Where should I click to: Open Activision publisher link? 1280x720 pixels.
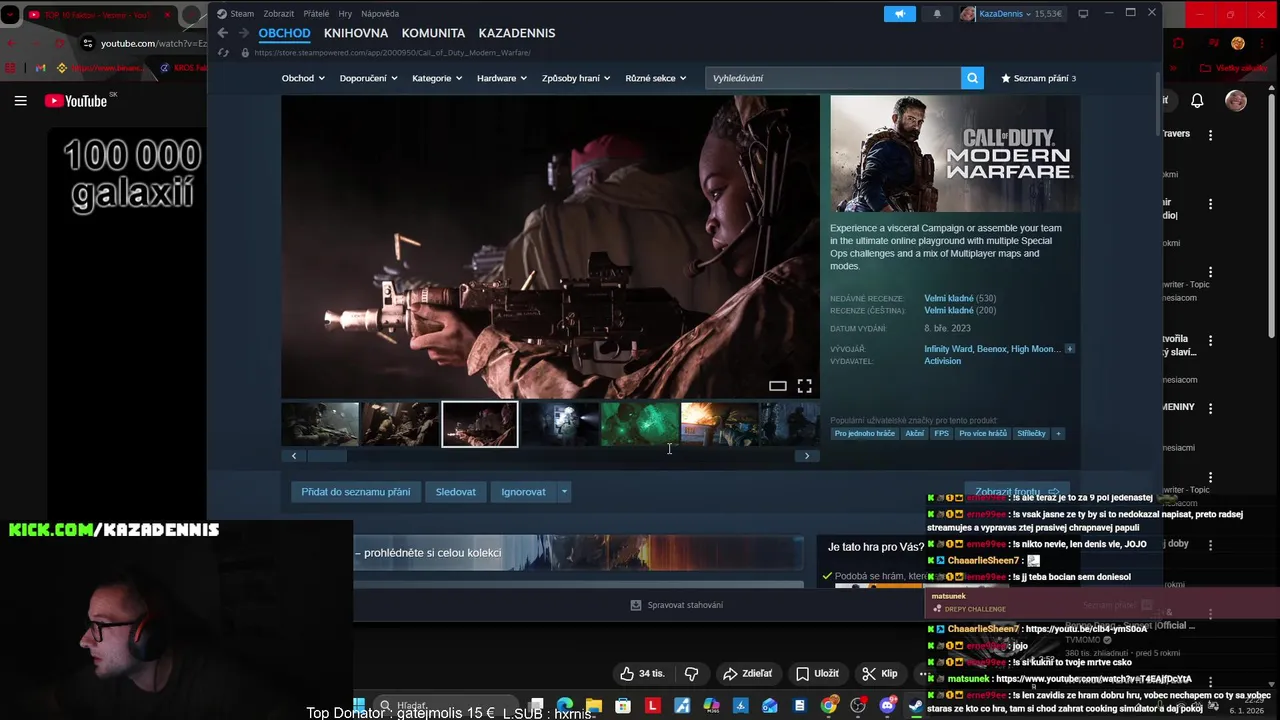pyautogui.click(x=943, y=361)
